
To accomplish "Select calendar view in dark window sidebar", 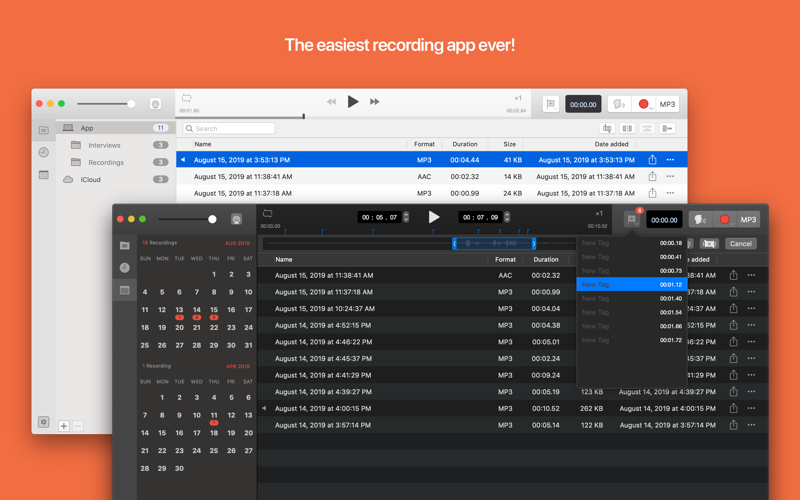I will [x=124, y=290].
